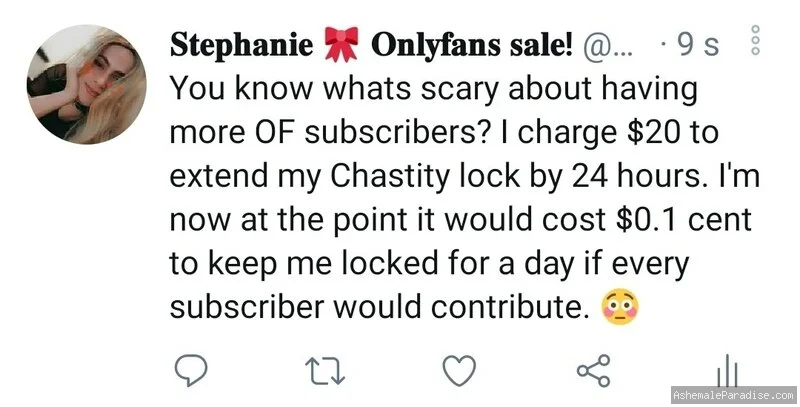Open Stephanie's profile picture
The image size is (800, 407).
click(86, 84)
